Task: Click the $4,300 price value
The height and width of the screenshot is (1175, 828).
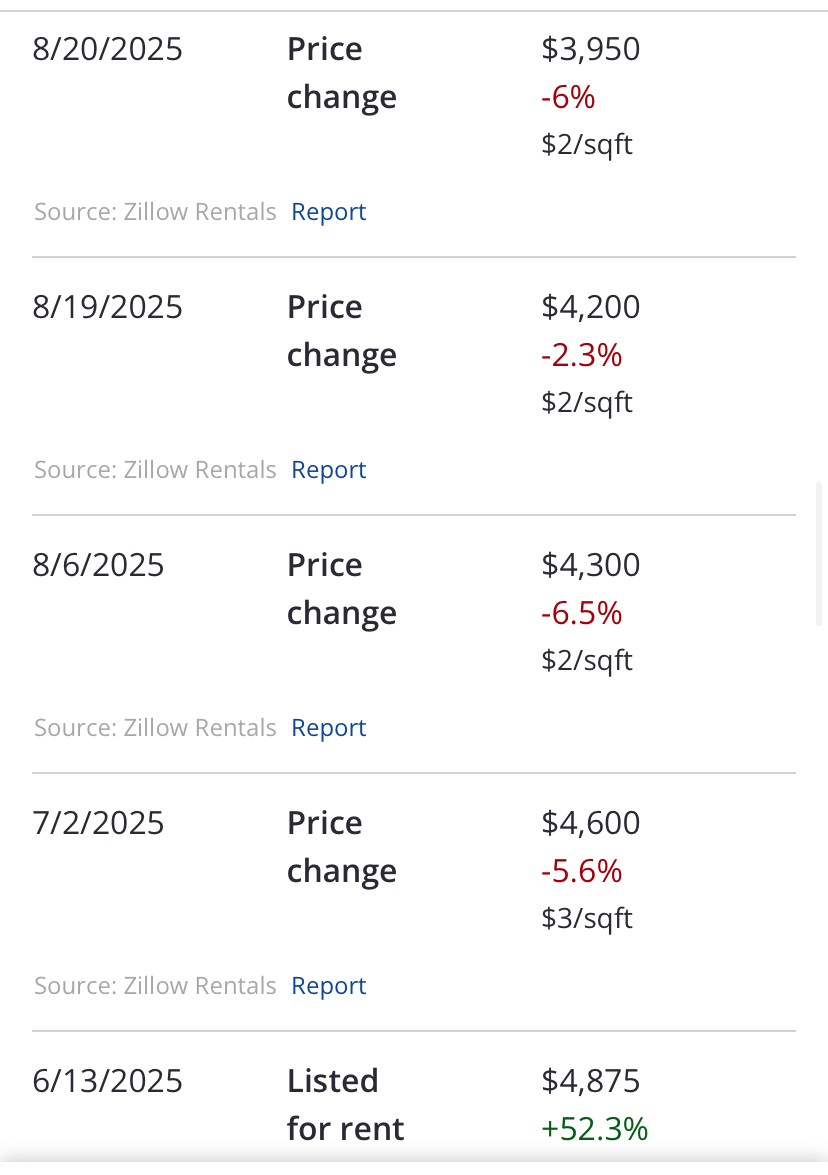Action: [590, 565]
